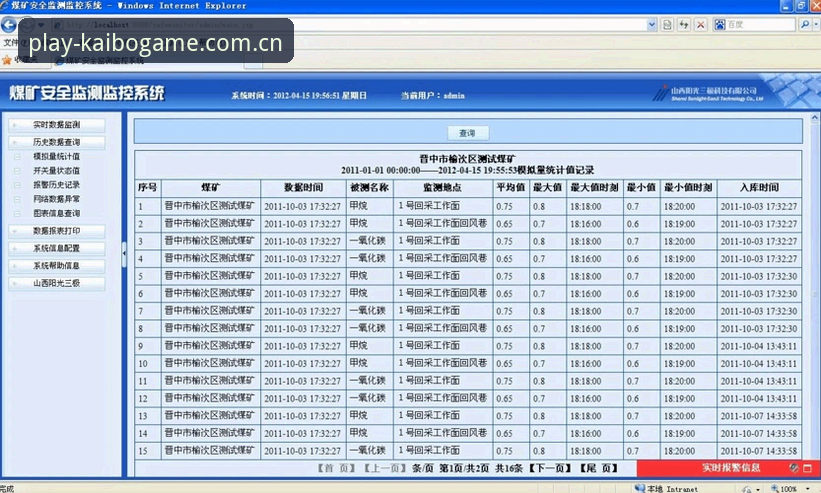Click 一氧化碳 in row 3
Image resolution: width=821 pixels, height=493 pixels.
368,241
